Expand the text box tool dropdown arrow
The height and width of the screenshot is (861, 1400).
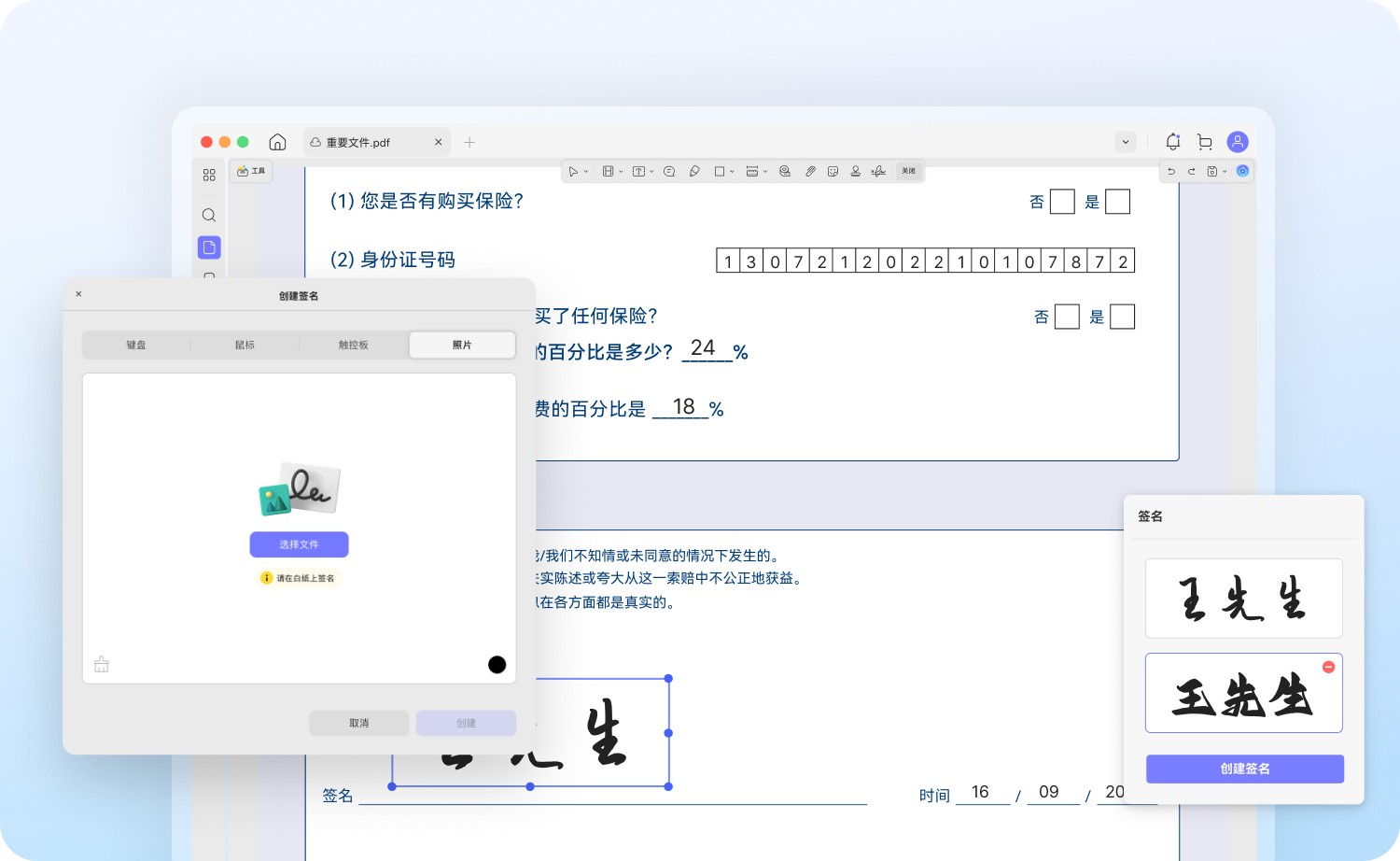coord(651,172)
